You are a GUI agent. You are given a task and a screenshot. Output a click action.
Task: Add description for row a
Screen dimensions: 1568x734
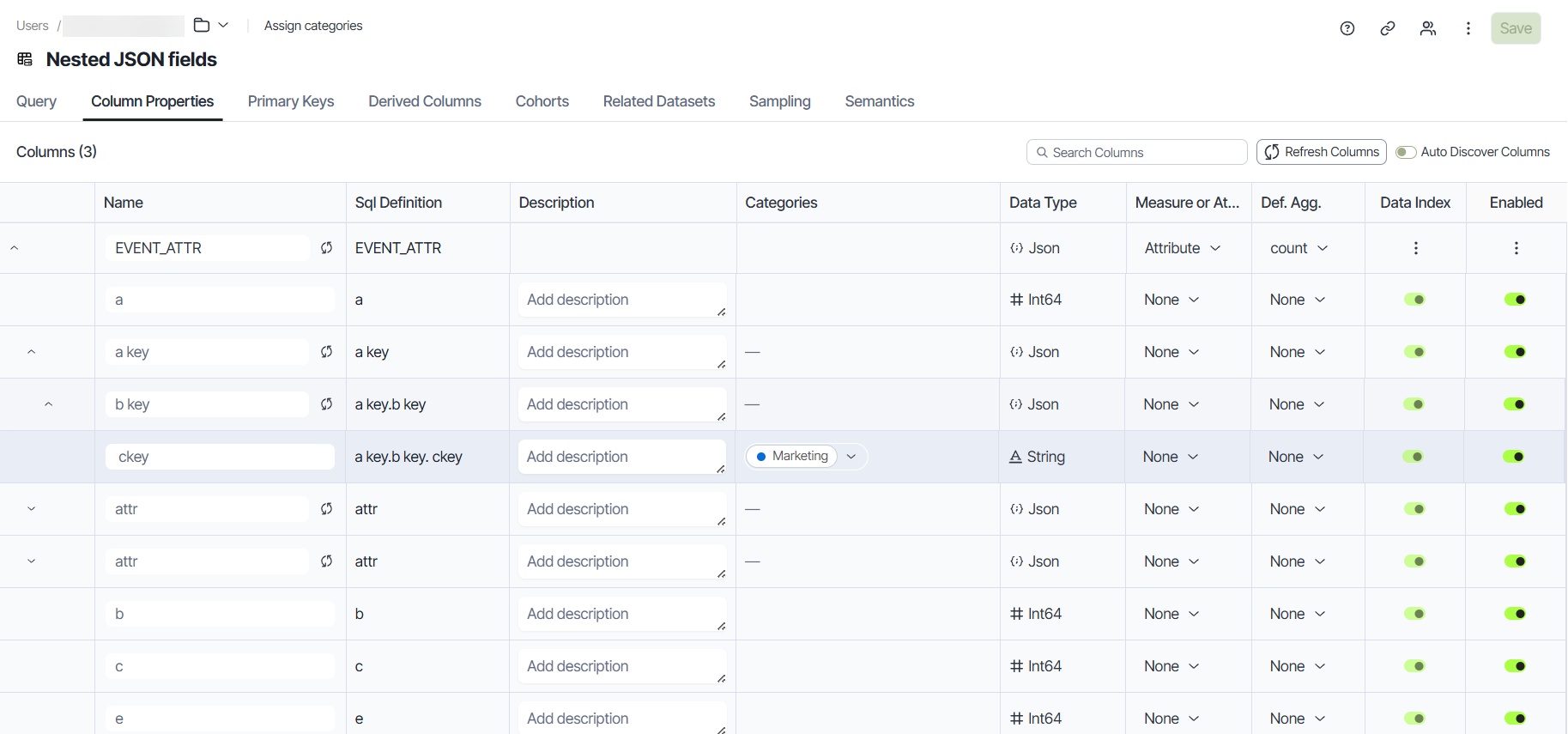622,300
